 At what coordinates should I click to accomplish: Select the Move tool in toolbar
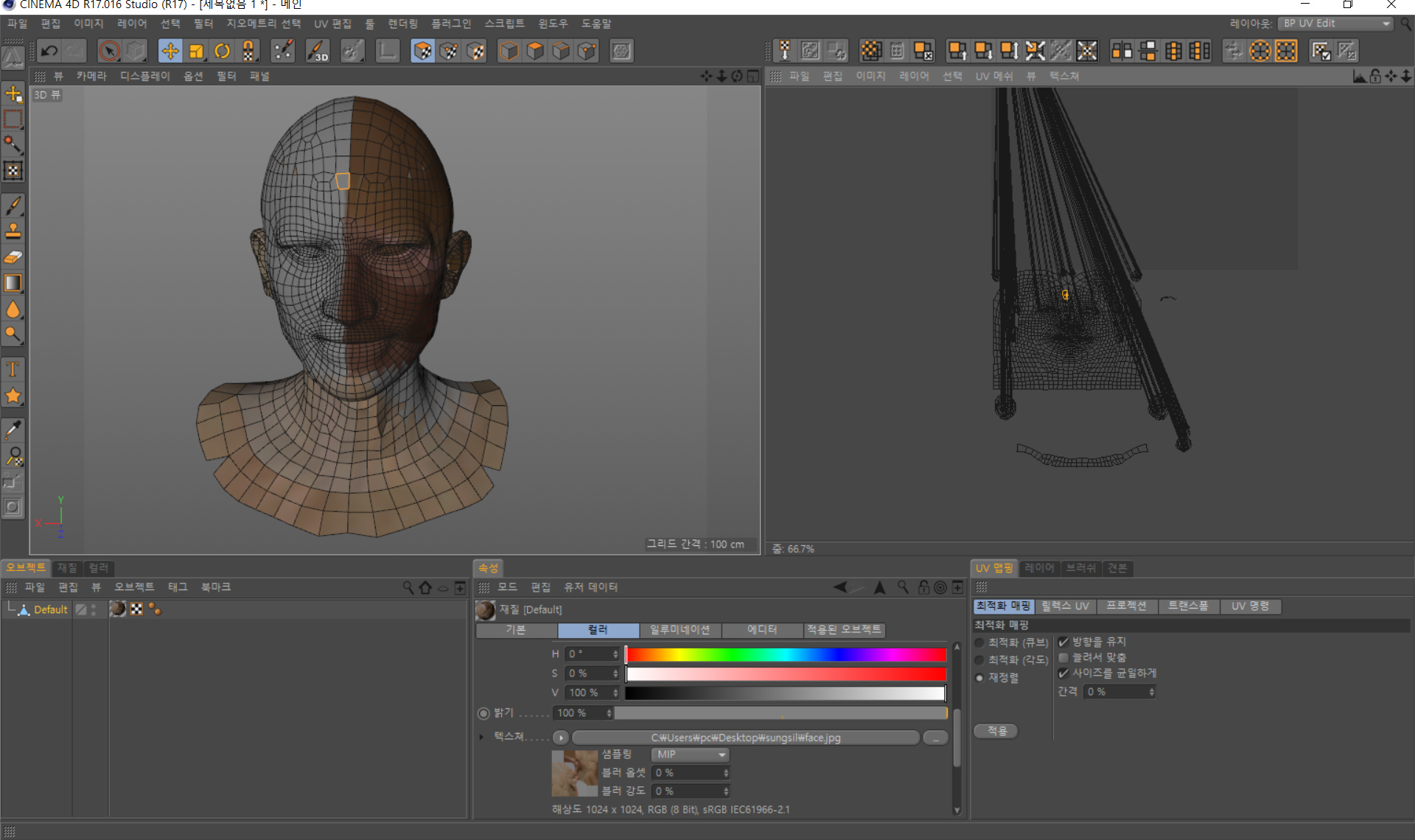[x=170, y=51]
